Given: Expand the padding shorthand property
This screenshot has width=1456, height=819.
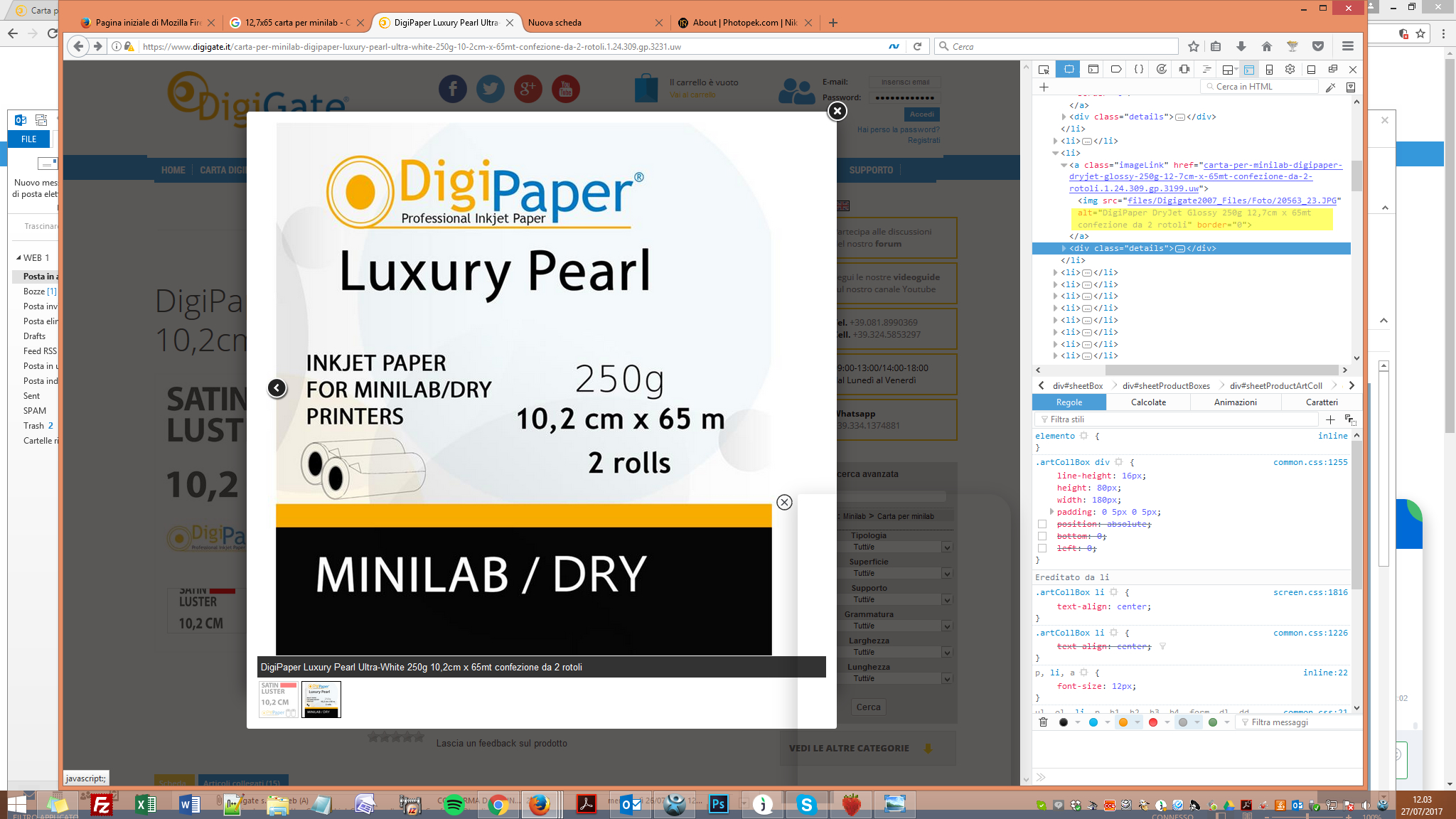Looking at the screenshot, I should coord(1052,512).
